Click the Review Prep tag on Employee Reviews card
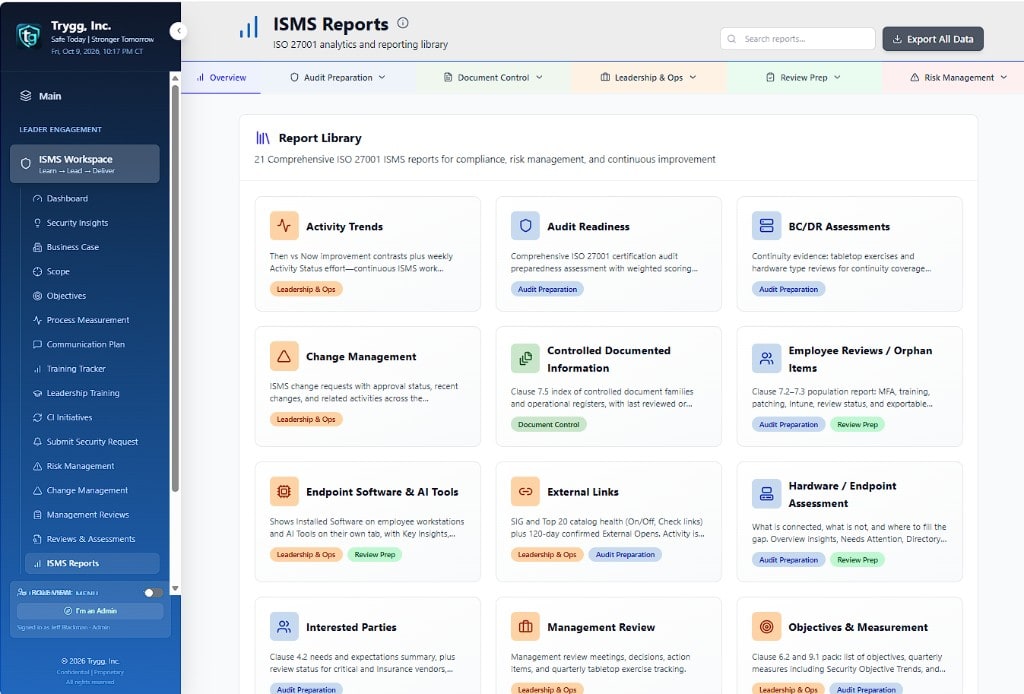 tap(857, 424)
